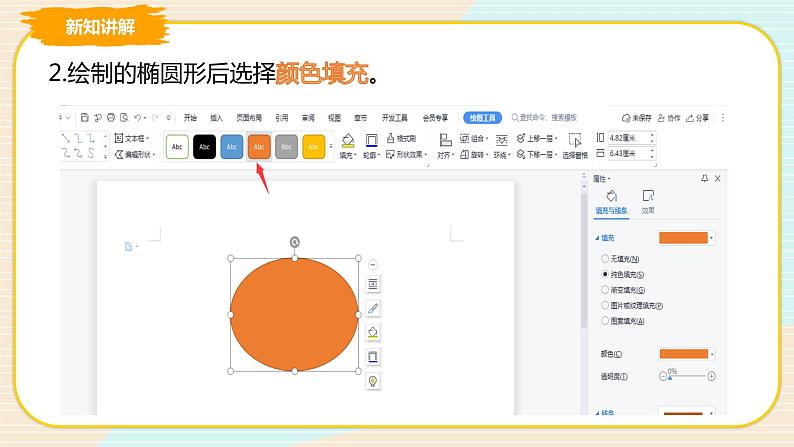The height and width of the screenshot is (447, 794).
Task: Open the 颜色(C) color dropdown arrow
Action: click(712, 354)
